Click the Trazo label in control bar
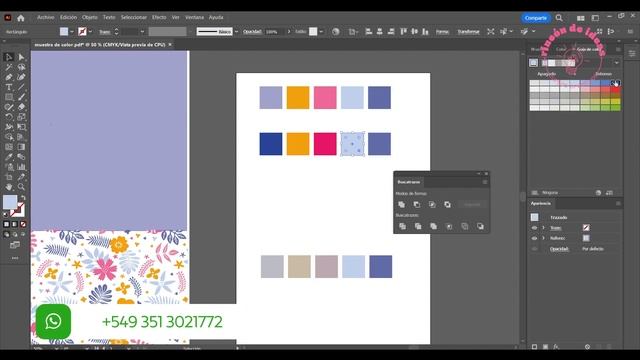Image resolution: width=640 pixels, height=360 pixels. tap(105, 31)
